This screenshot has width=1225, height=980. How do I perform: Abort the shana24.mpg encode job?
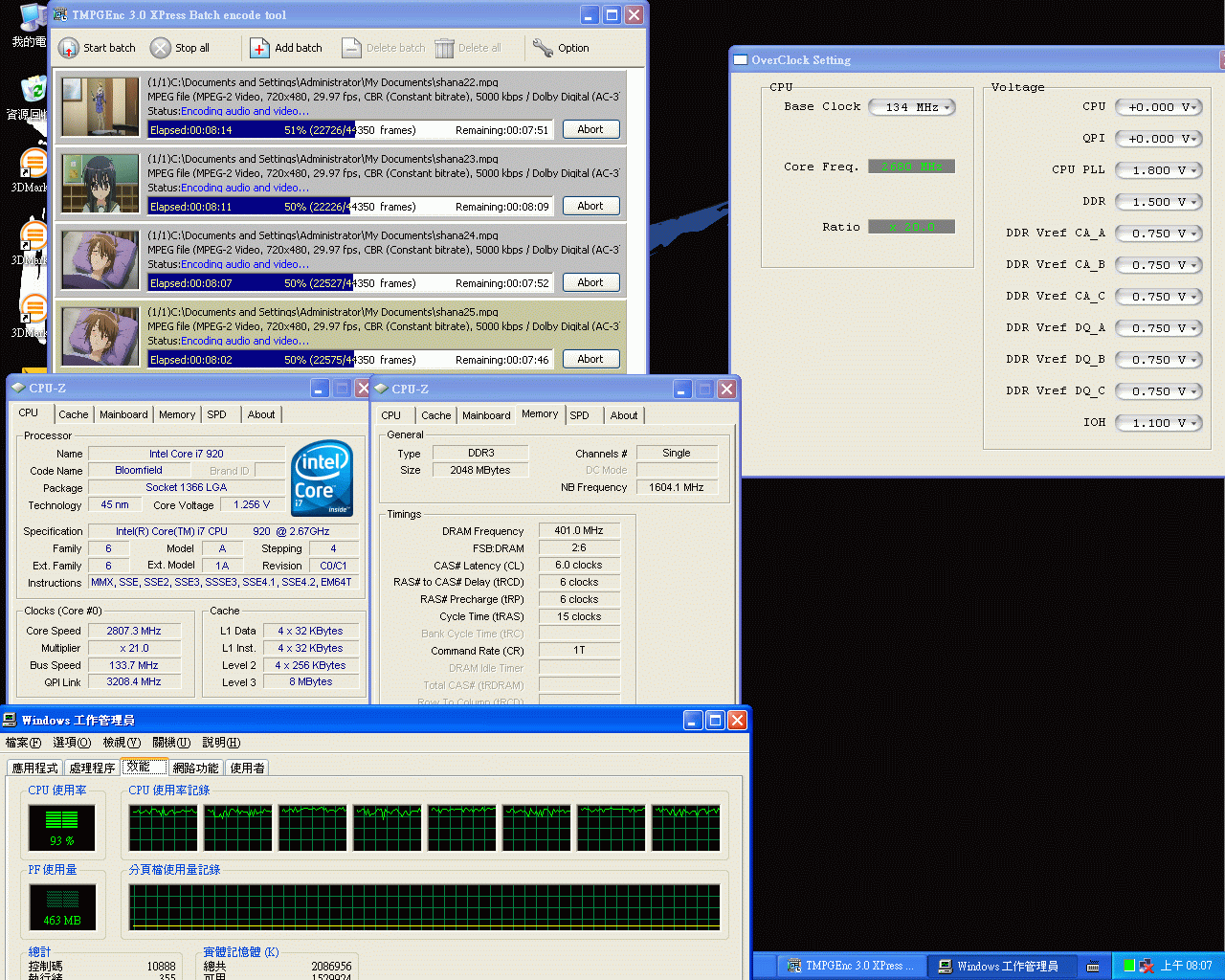(x=590, y=282)
